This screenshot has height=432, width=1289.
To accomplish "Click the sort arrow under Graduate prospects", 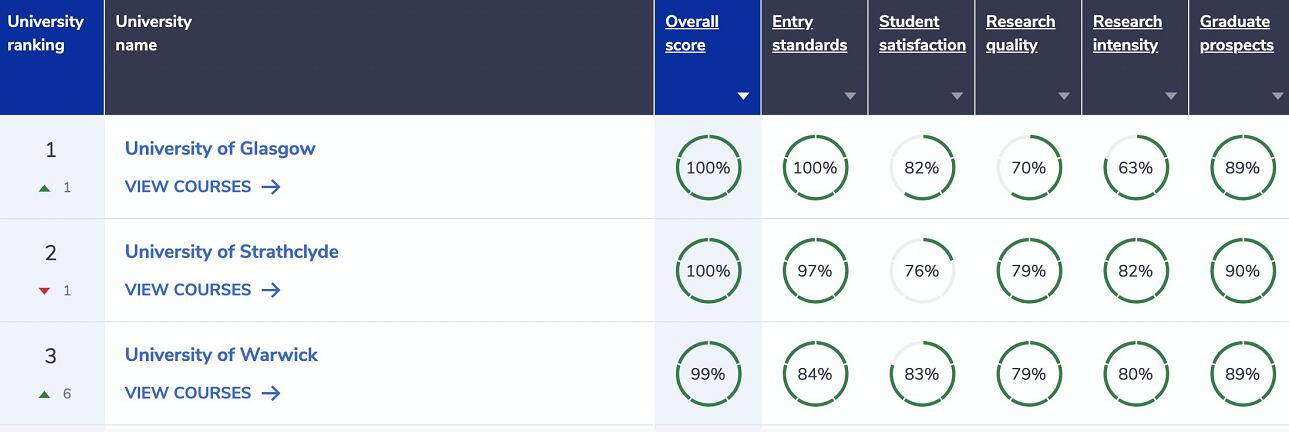I will pos(1277,97).
